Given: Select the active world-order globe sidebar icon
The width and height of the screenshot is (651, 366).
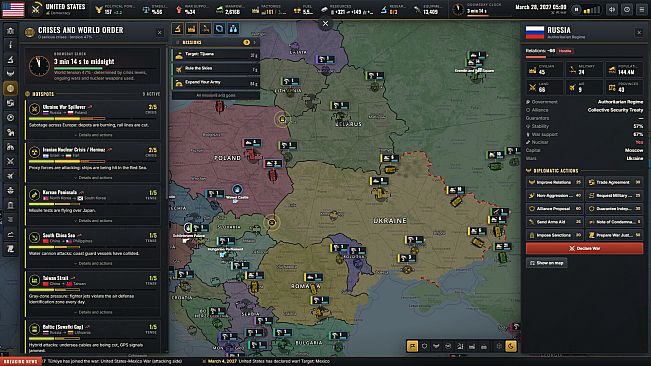Looking at the screenshot, I should (x=11, y=88).
